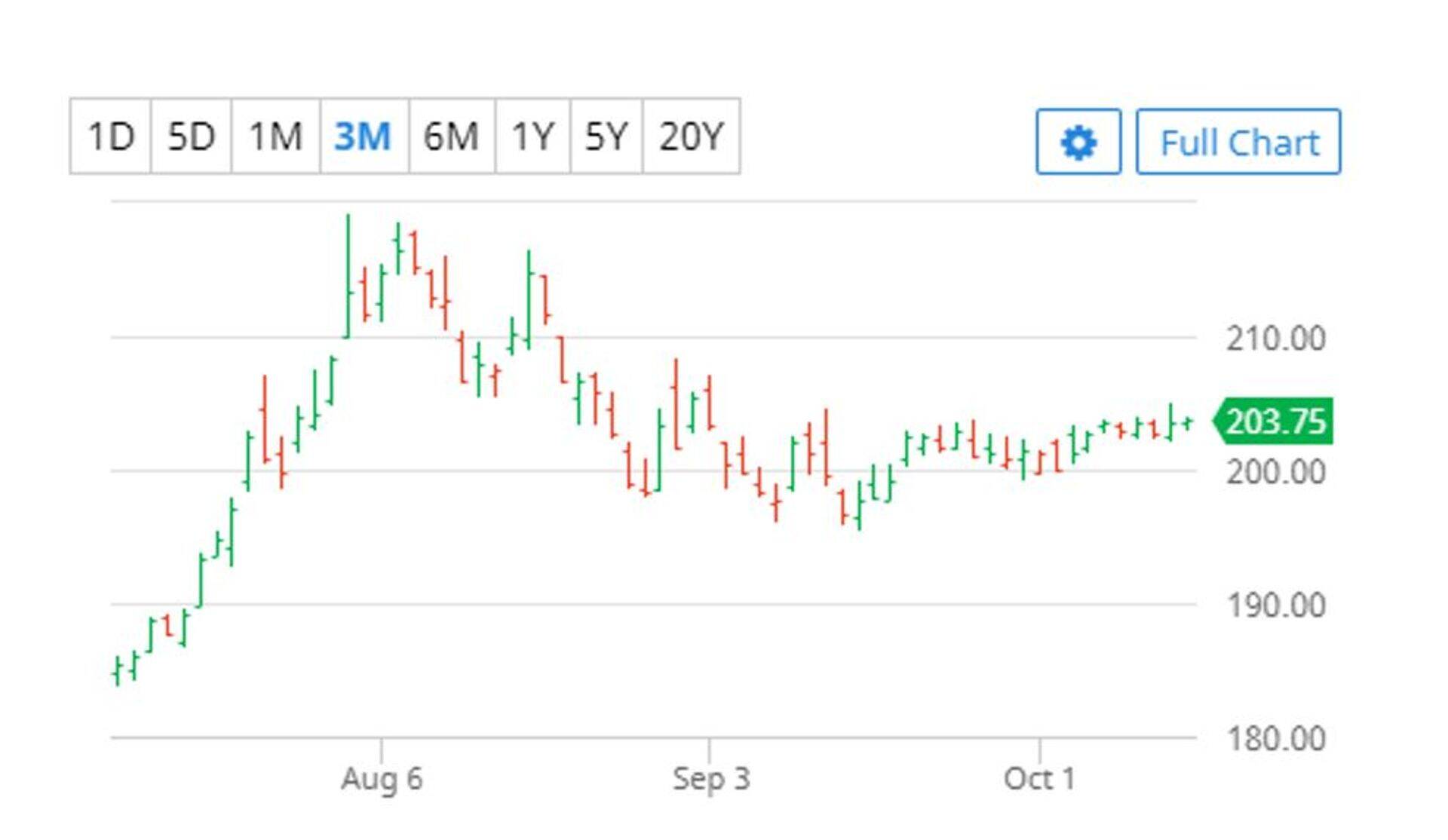Click the Sep 3 date marker
The height and width of the screenshot is (840, 1448).
[x=711, y=778]
